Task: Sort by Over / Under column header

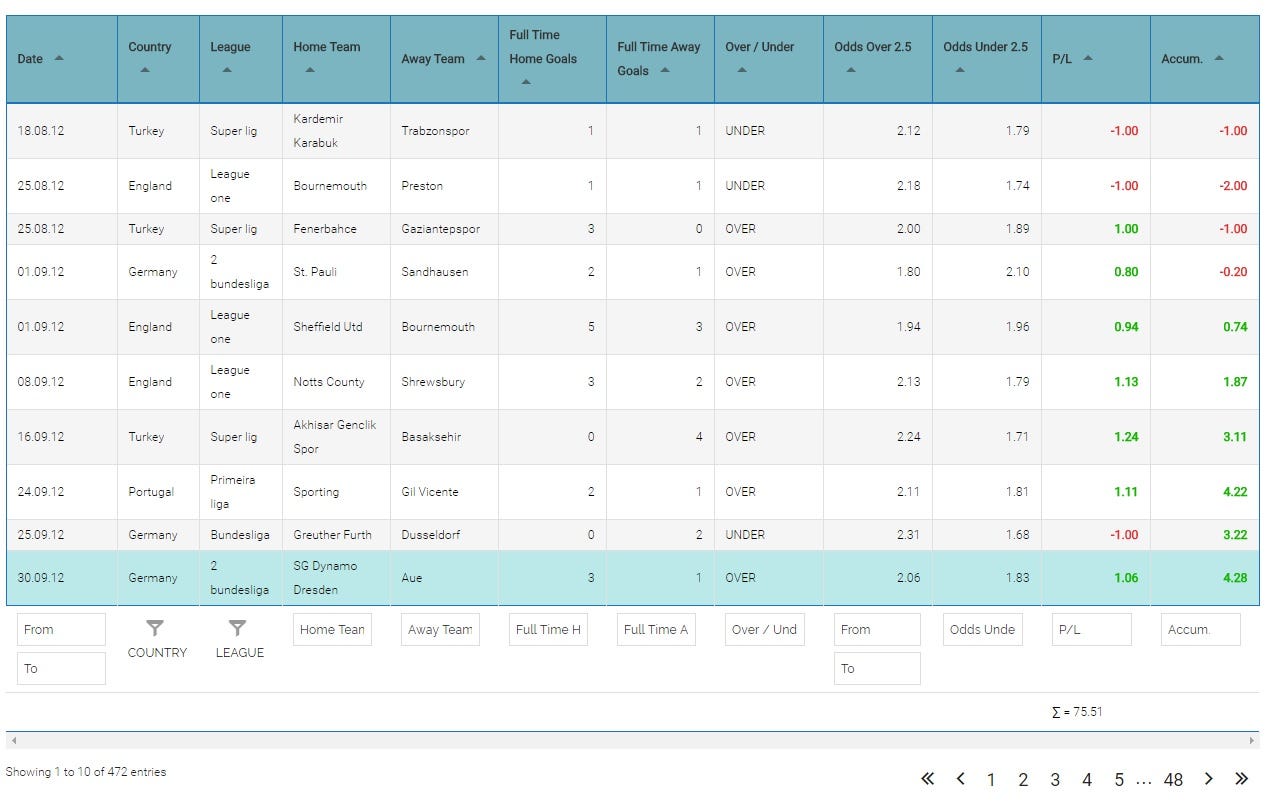Action: [x=768, y=59]
